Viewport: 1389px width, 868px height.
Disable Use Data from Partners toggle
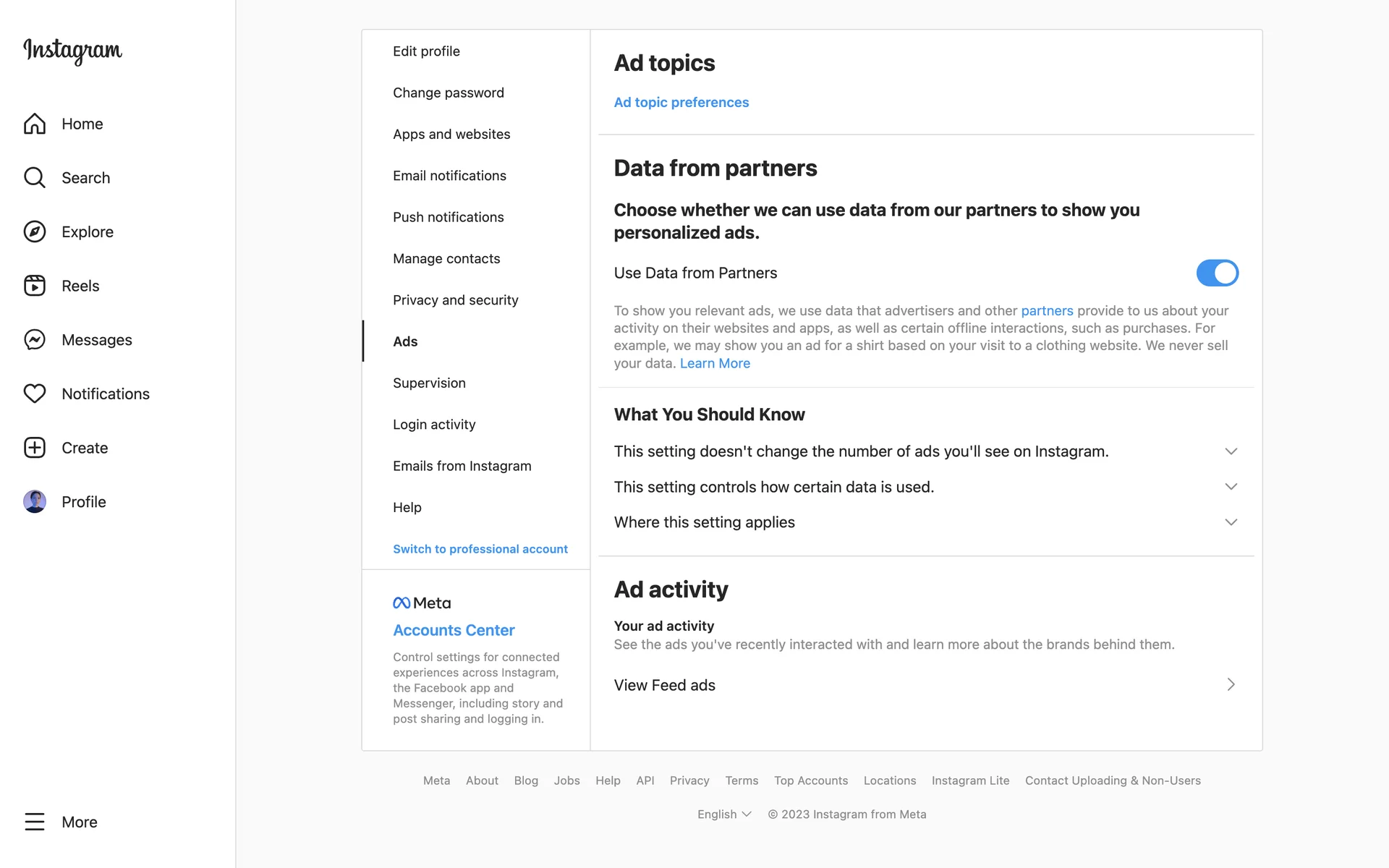tap(1217, 273)
